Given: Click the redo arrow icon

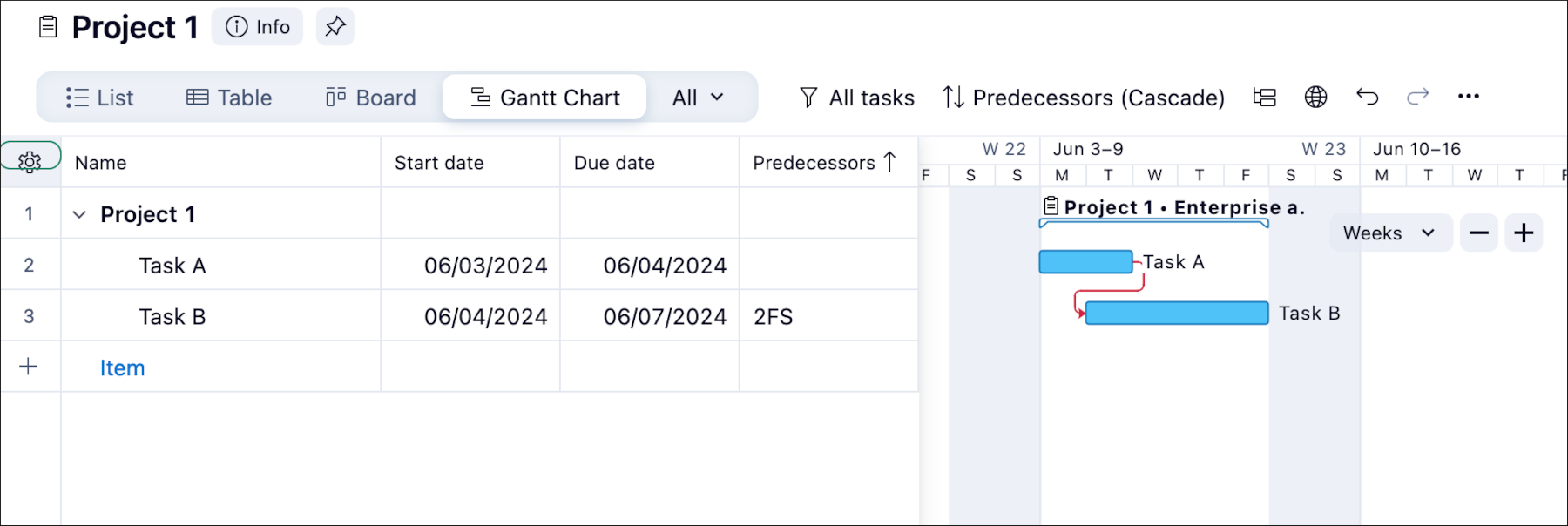Looking at the screenshot, I should pyautogui.click(x=1417, y=97).
